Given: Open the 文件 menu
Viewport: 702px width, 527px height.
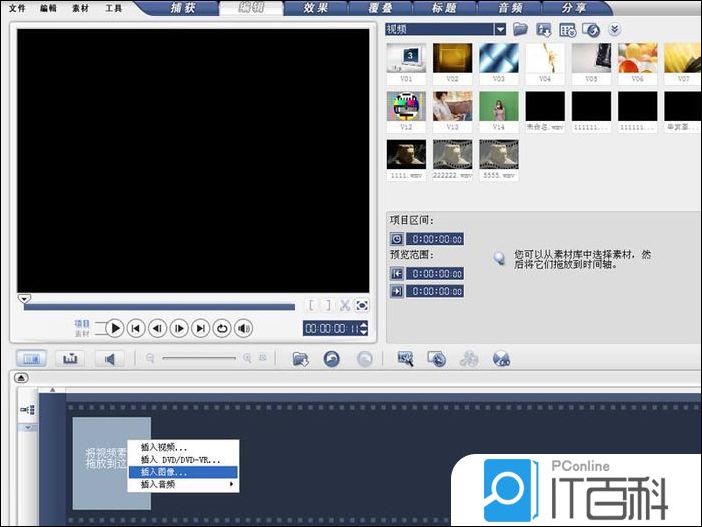Looking at the screenshot, I should click(17, 8).
